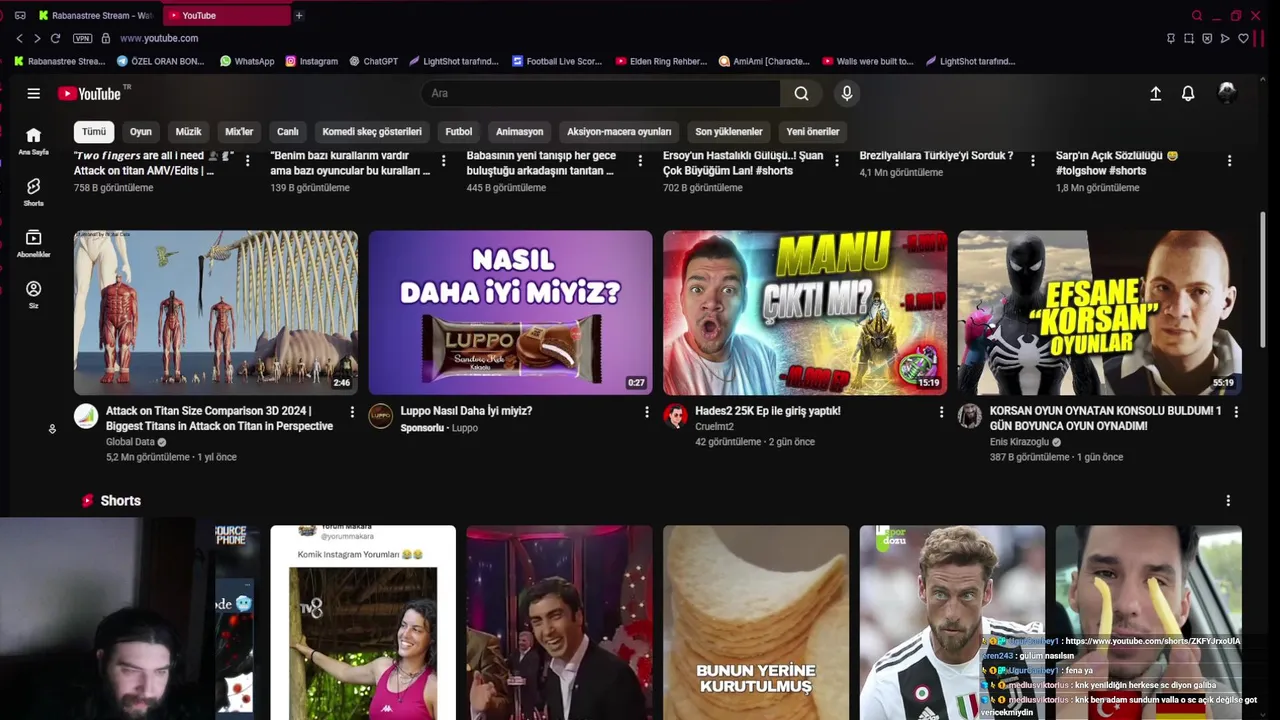Open options for Attack on Titan video
This screenshot has width=1280, height=720.
[x=352, y=411]
